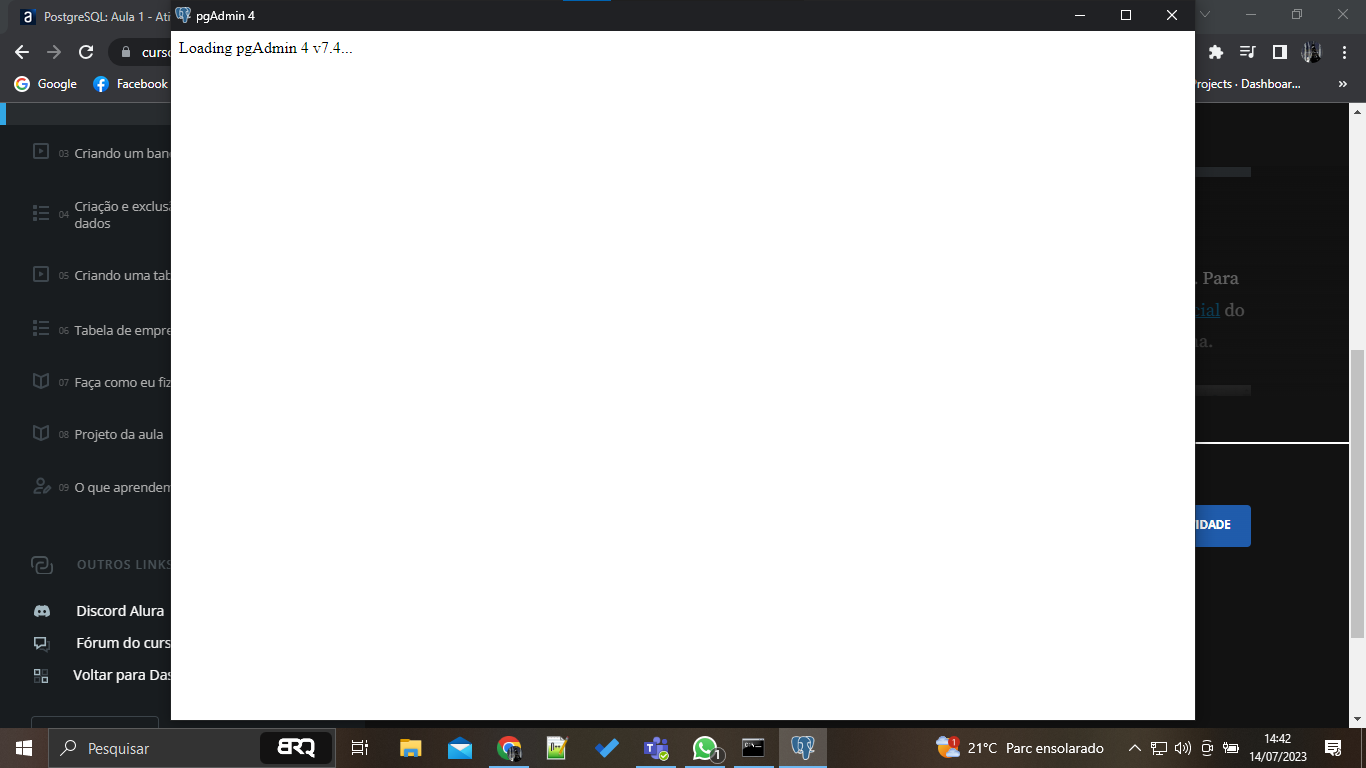Open lesson 03 'Criando um ban...' in sidebar

coord(102,153)
